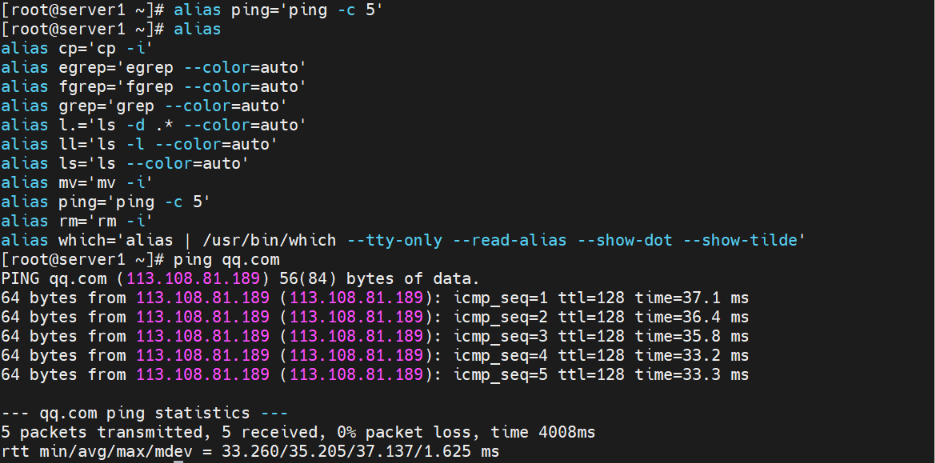
Task: Click the qq.com ping statistics heading
Action: [144, 412]
